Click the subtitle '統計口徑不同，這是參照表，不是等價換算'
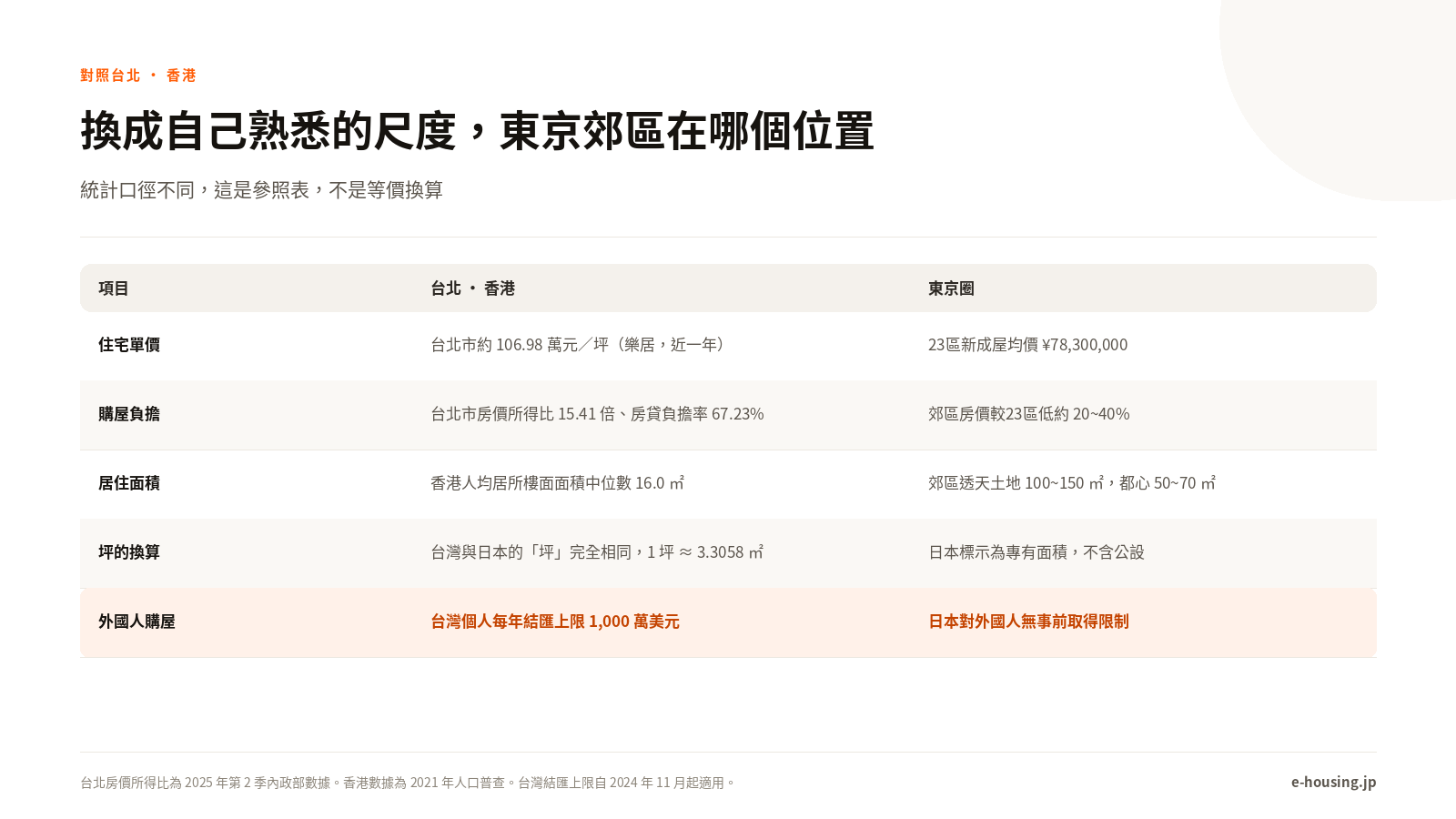The image size is (1456, 819). coord(261,190)
